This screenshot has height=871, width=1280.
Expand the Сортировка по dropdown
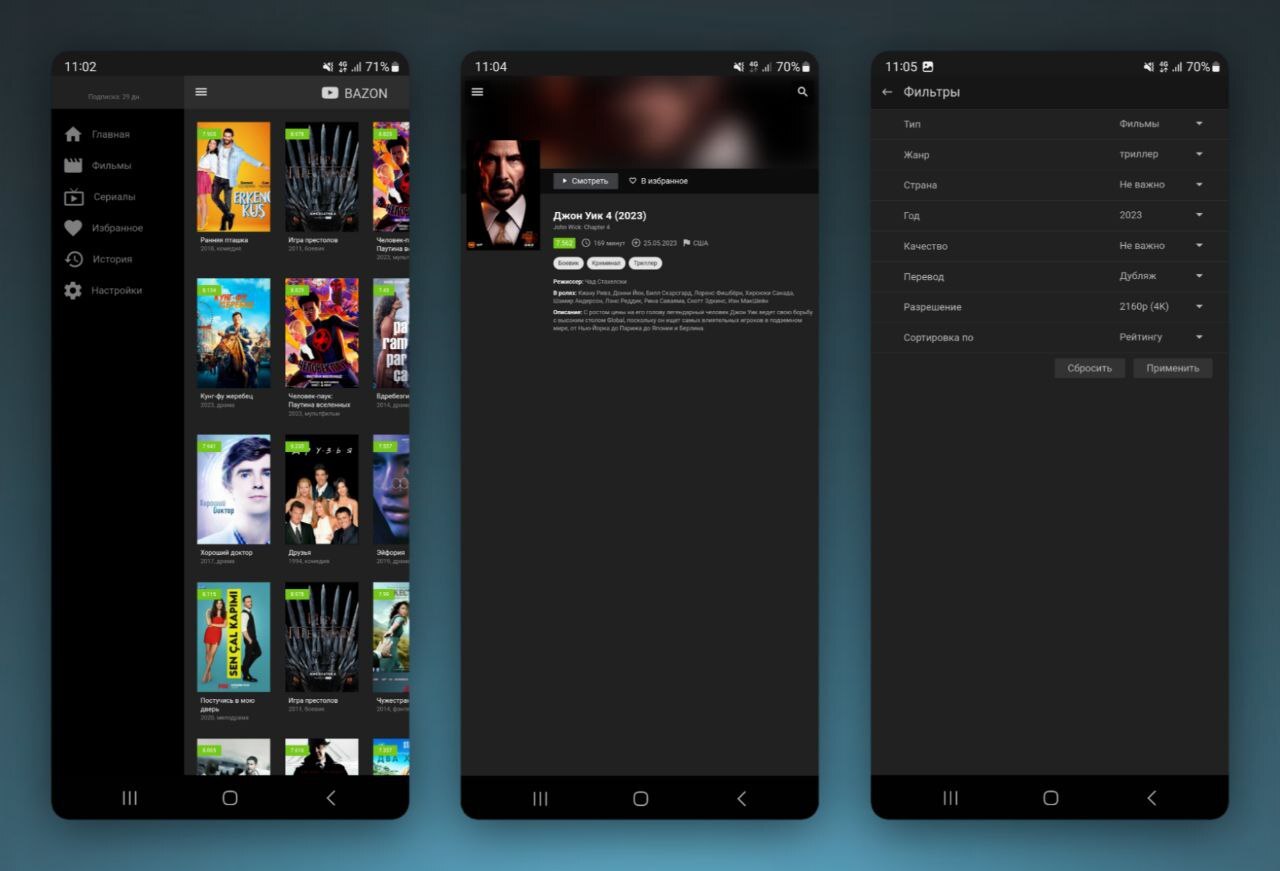pyautogui.click(x=1161, y=337)
